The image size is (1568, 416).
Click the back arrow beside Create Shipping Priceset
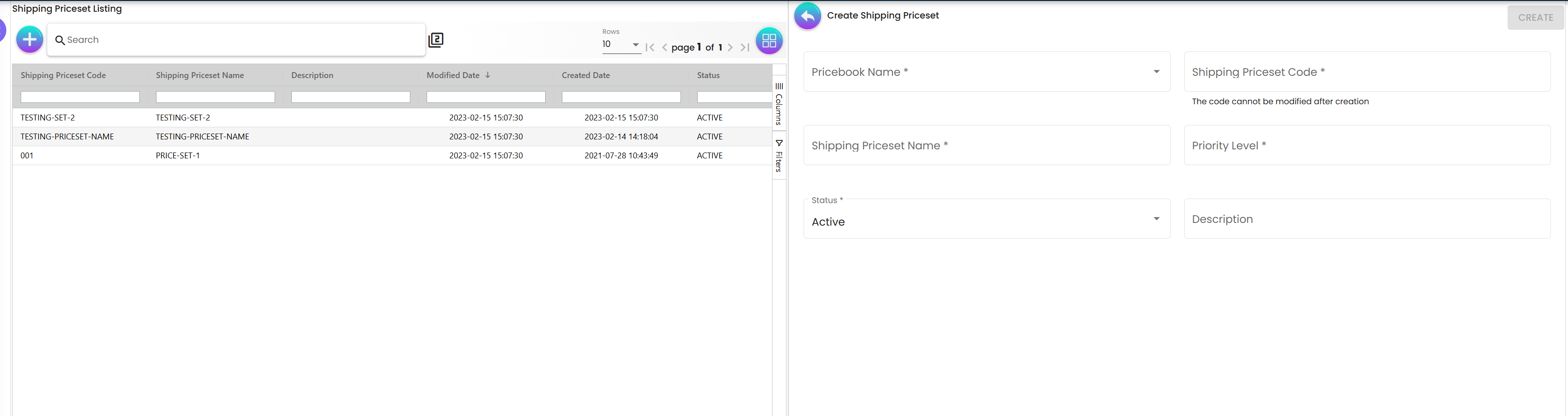point(807,16)
